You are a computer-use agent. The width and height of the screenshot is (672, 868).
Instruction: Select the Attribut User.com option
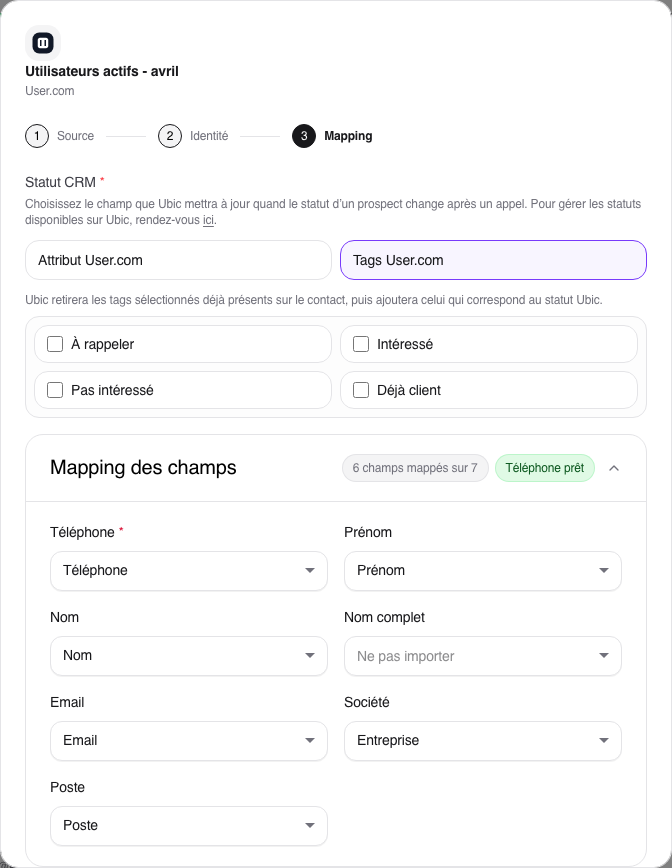coord(178,260)
